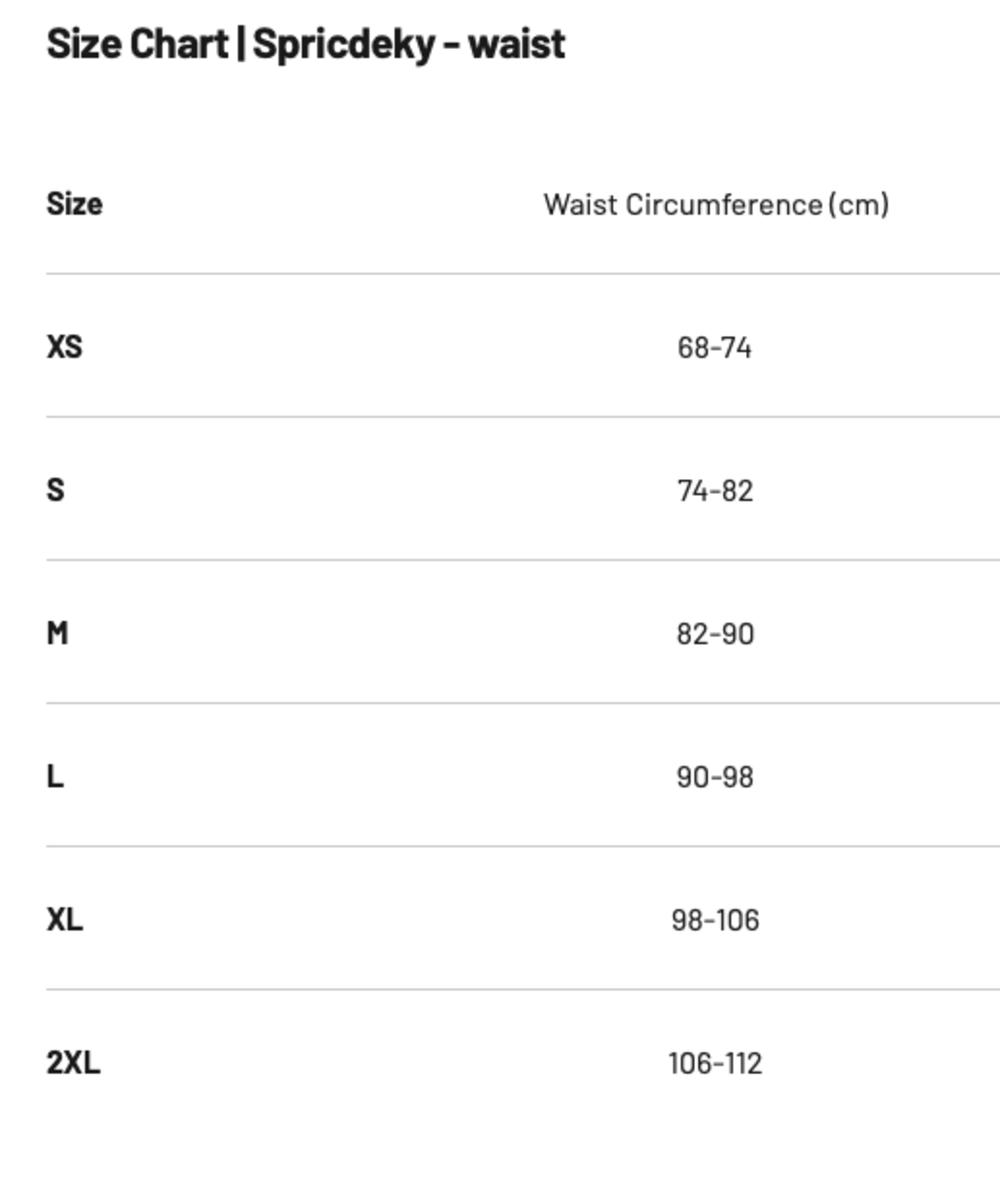Select the M size label
The image size is (1000, 1180).
[57, 633]
